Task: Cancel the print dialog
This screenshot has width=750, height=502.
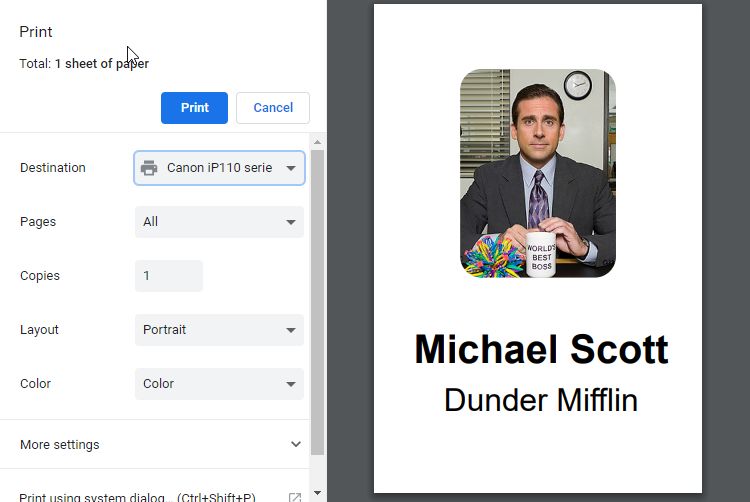Action: pos(273,108)
